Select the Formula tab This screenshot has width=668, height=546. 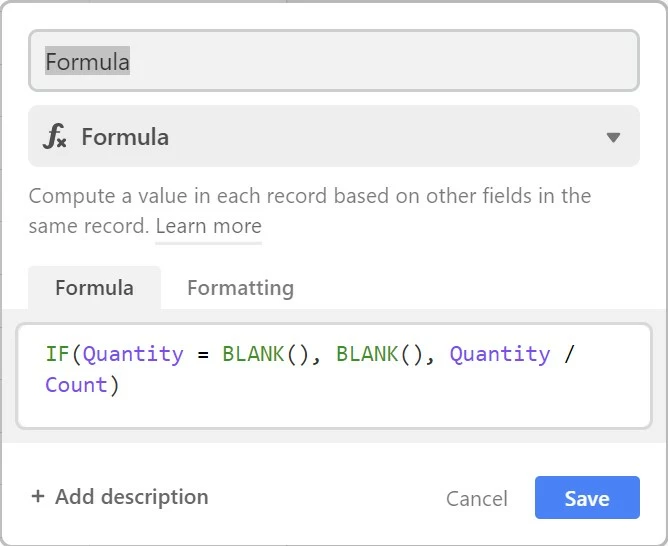coord(94,288)
